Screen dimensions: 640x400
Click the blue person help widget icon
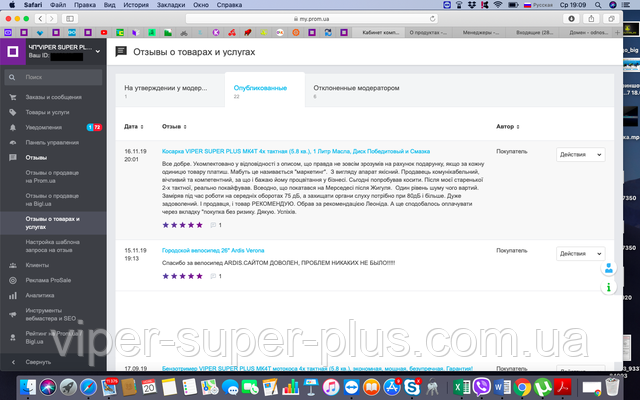coord(609,268)
